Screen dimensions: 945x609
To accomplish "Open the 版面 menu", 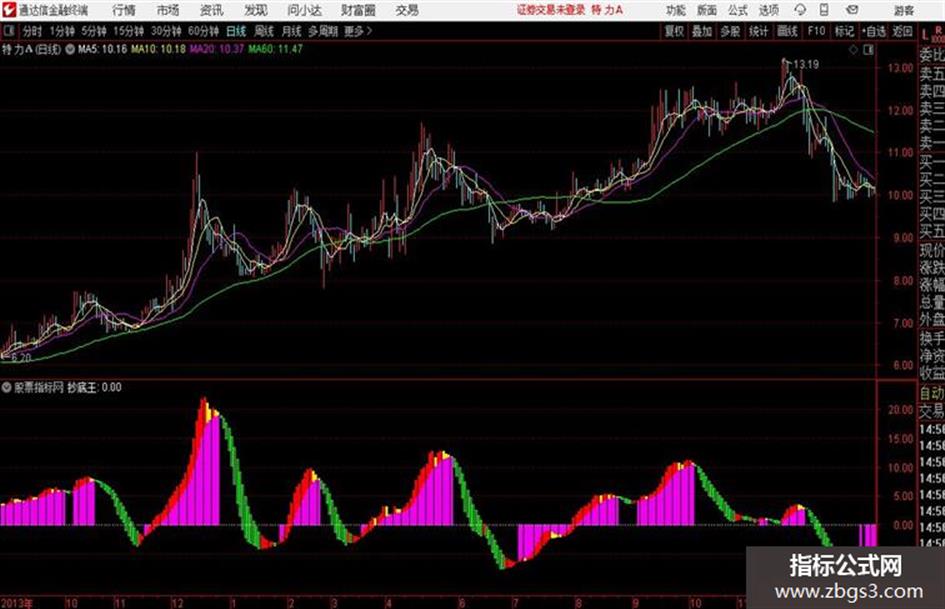I will 706,10.
